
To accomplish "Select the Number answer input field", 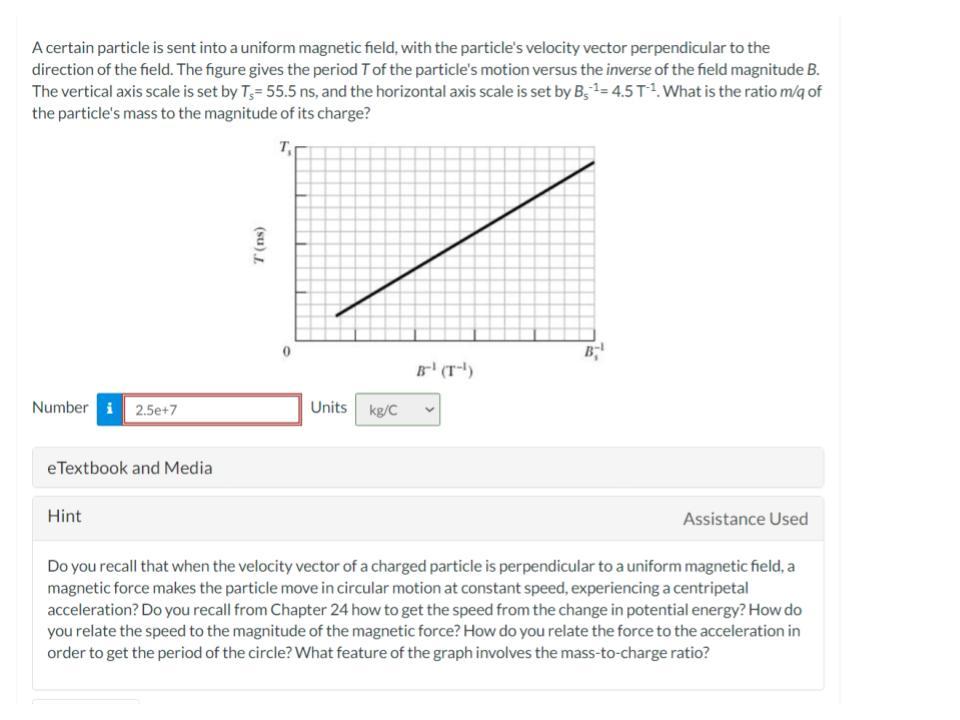I will (x=212, y=407).
